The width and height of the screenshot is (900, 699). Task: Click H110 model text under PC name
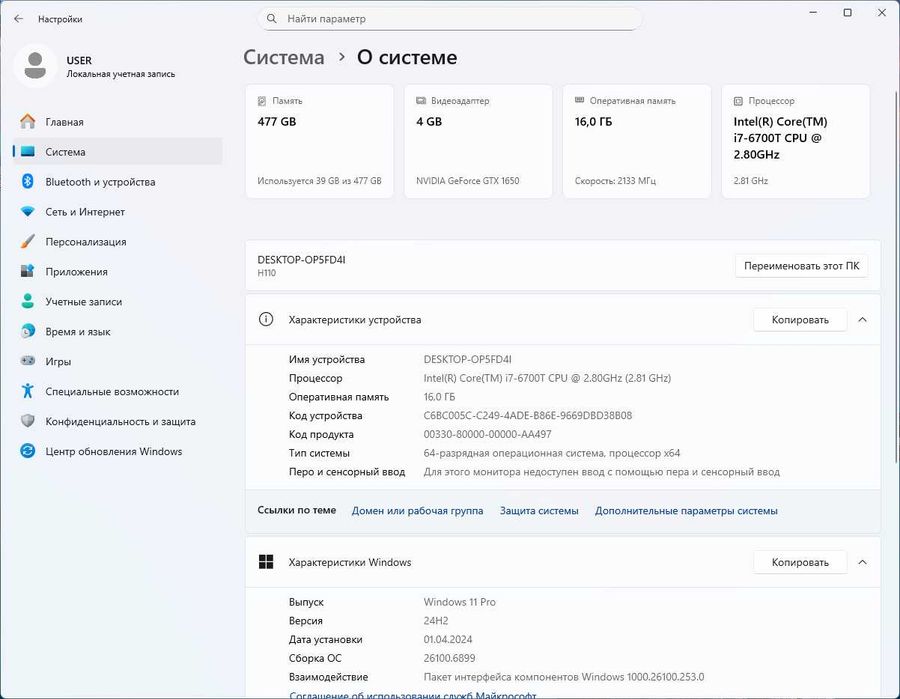coord(266,273)
